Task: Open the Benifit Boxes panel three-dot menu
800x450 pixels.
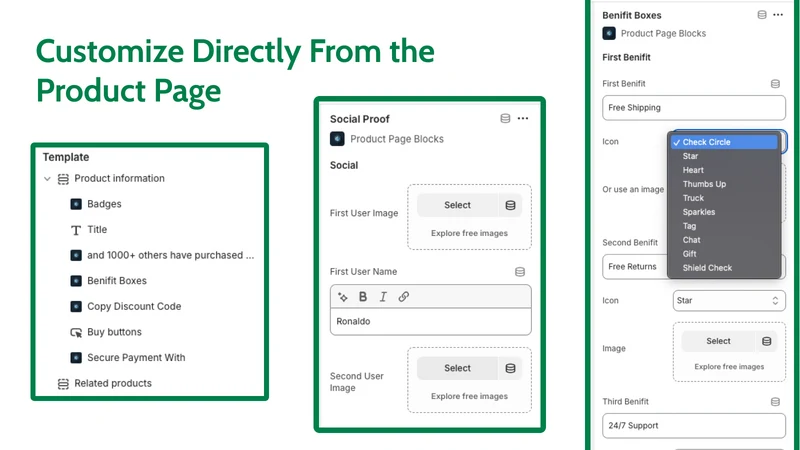Action: (778, 15)
